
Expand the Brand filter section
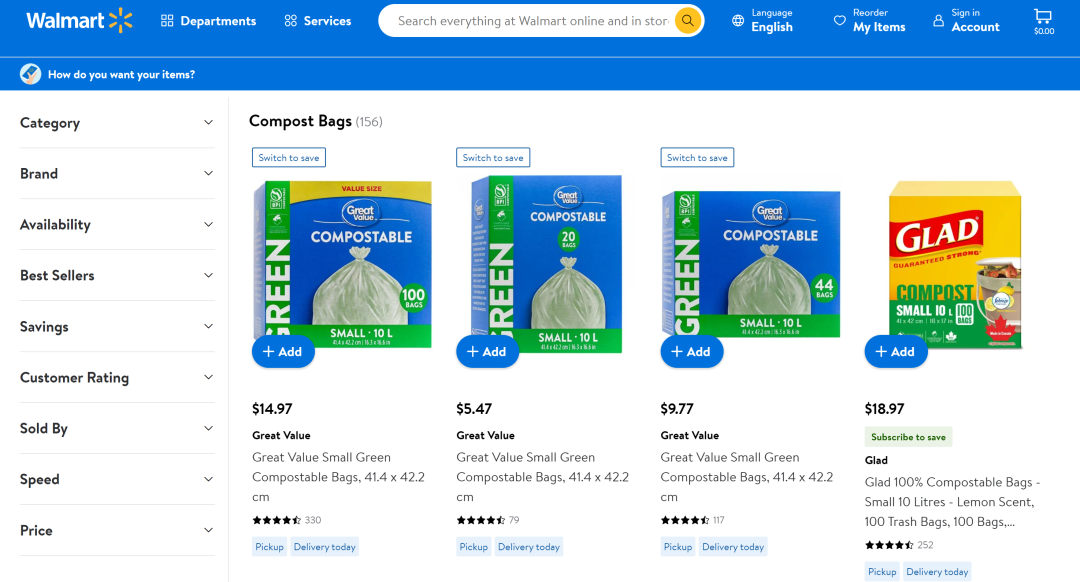point(208,174)
